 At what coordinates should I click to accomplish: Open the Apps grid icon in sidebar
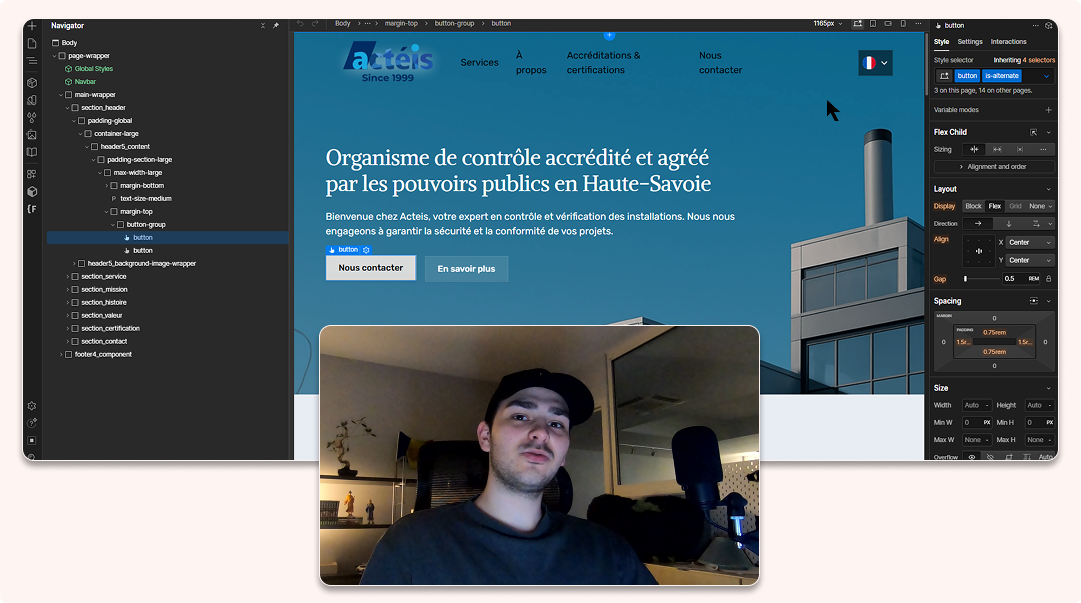coord(32,174)
